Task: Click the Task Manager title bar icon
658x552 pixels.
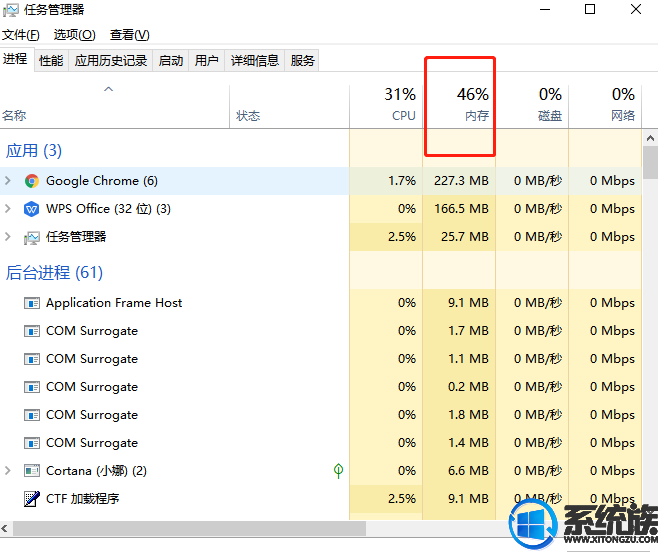Action: pos(11,10)
